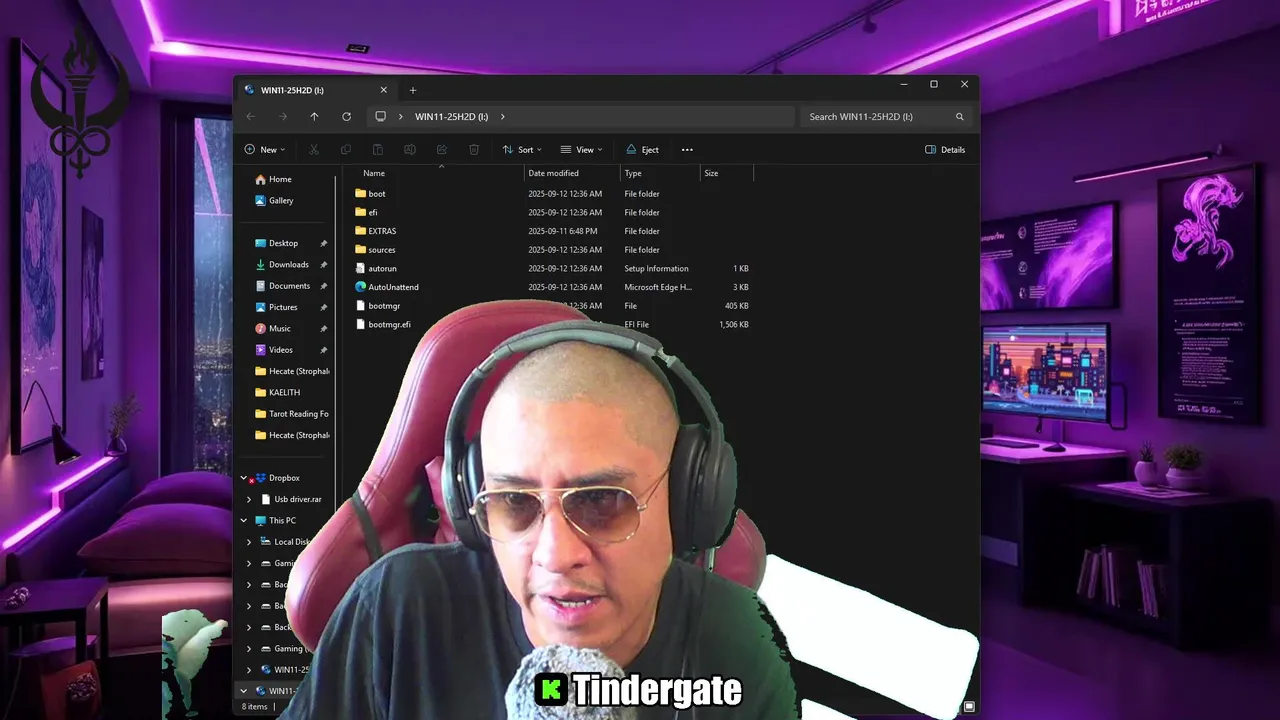The height and width of the screenshot is (720, 1280).
Task: Open the View dropdown menu
Action: tap(581, 150)
